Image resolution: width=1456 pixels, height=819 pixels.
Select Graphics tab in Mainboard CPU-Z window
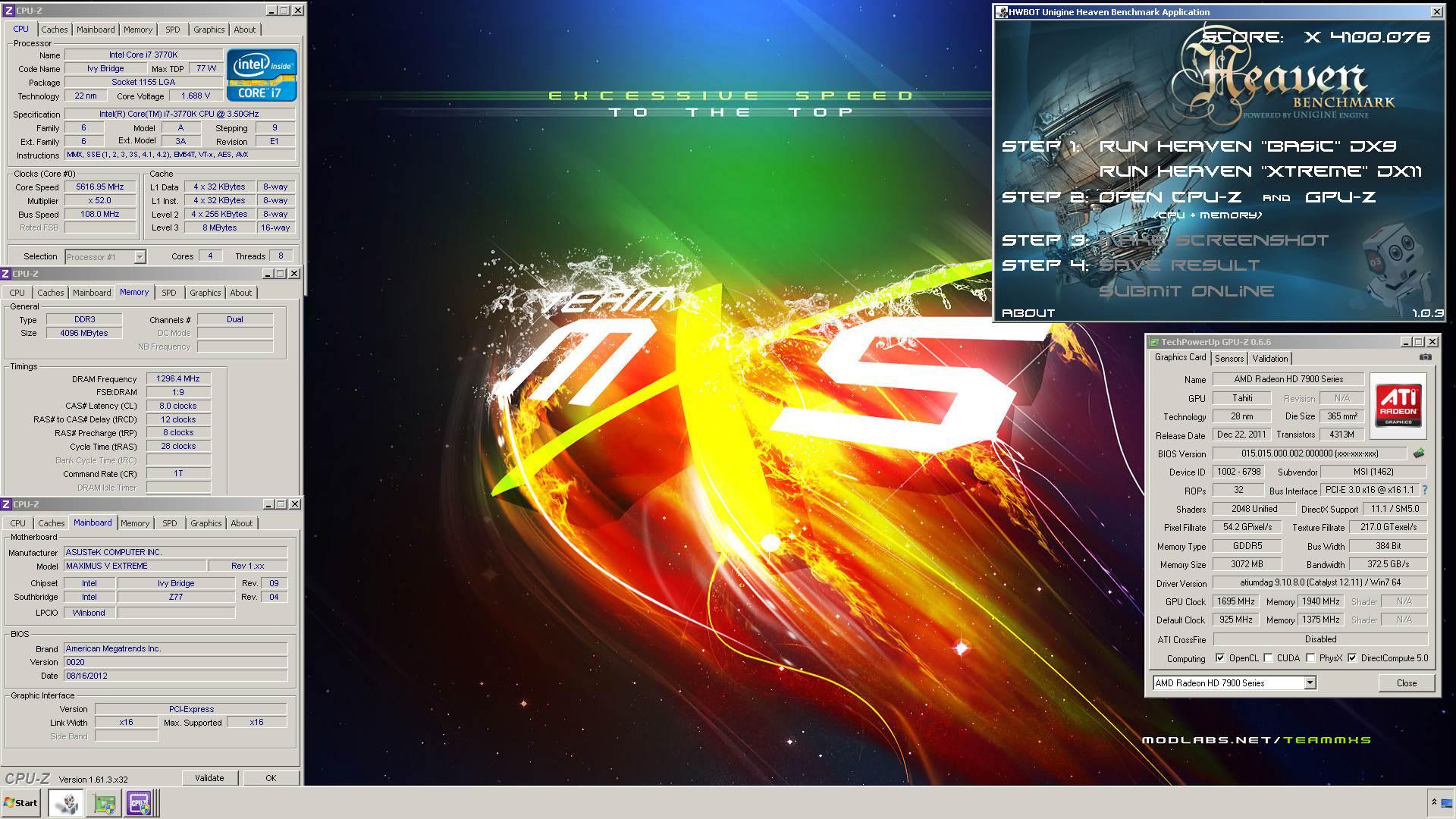(x=206, y=523)
